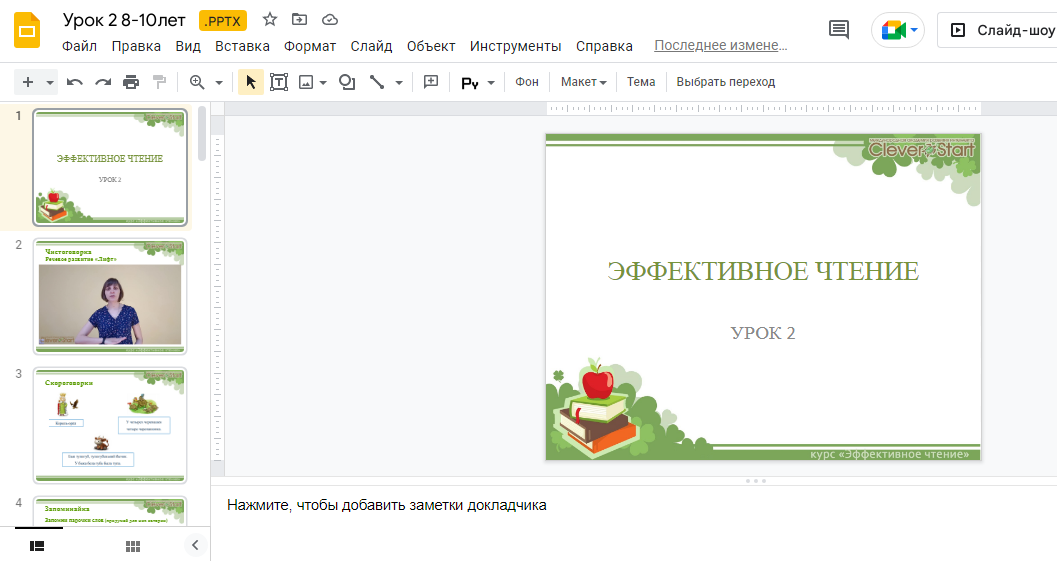Open the Вставка menu
The width and height of the screenshot is (1057, 561).
coord(242,46)
